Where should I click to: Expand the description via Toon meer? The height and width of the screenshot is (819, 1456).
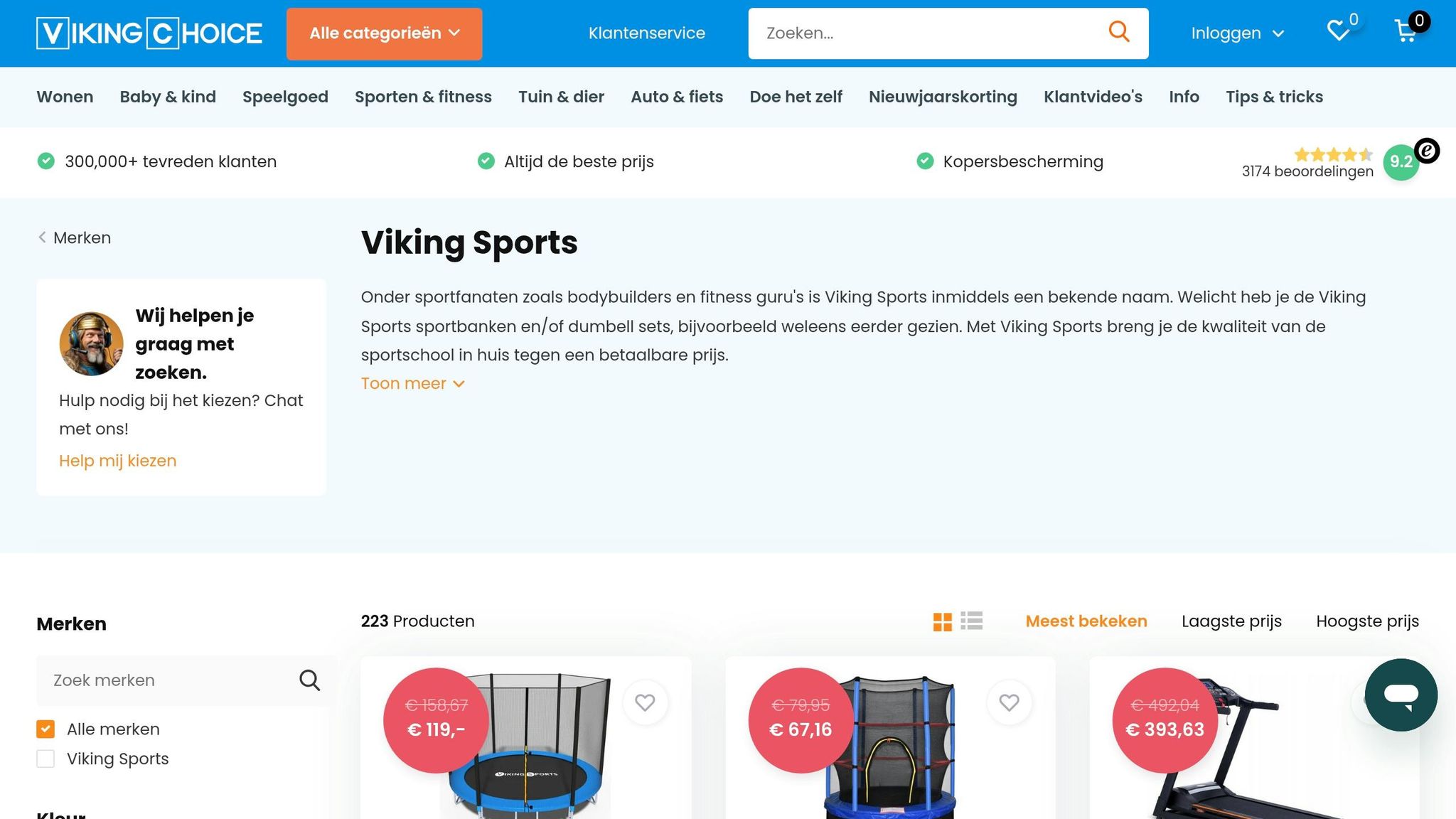[412, 383]
